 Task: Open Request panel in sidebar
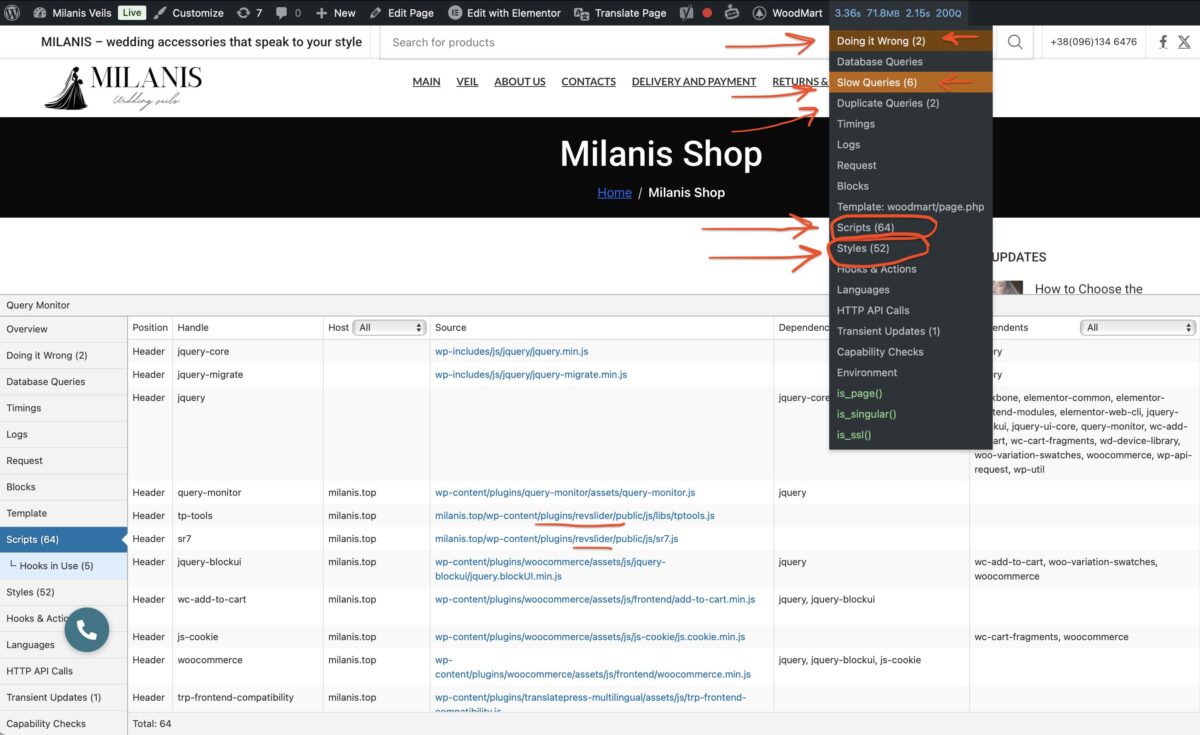pyautogui.click(x=64, y=460)
